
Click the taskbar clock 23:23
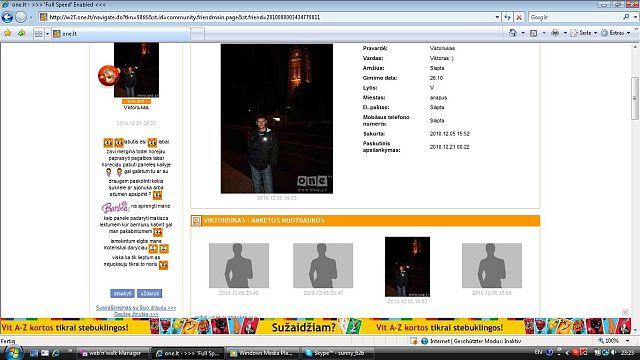628,352
